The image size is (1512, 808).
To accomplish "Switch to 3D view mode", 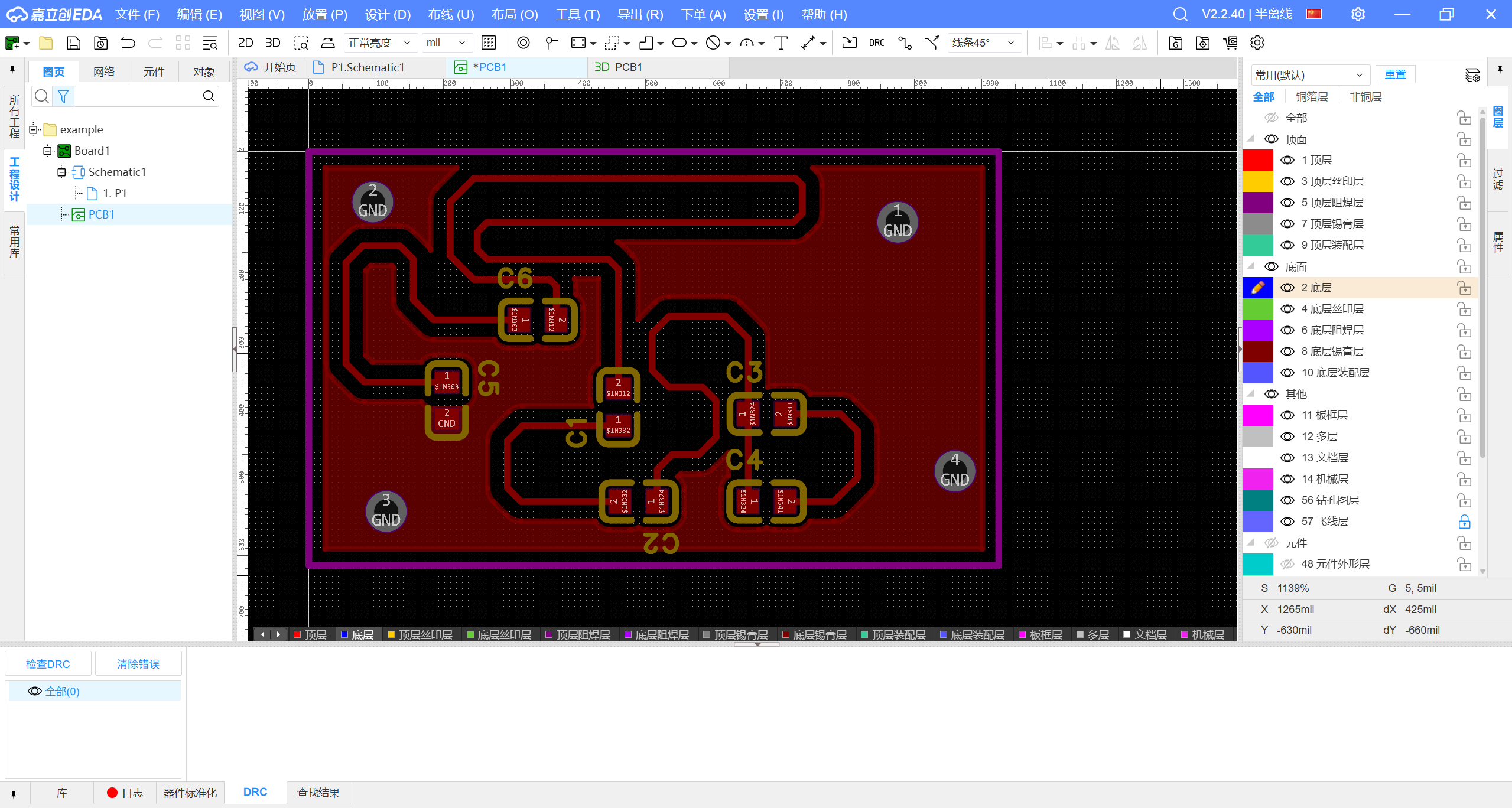I will point(272,43).
